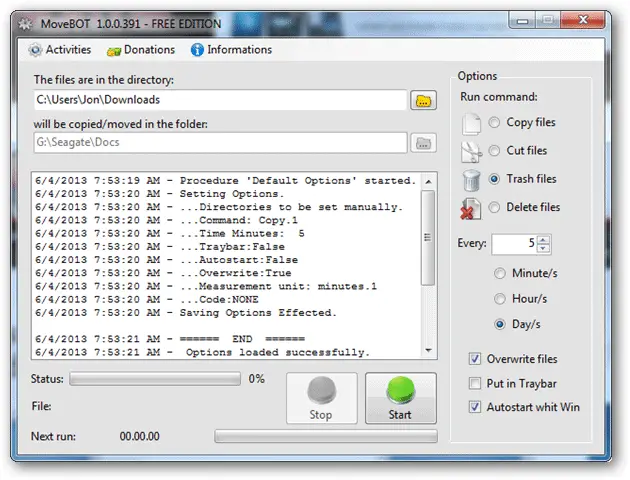The width and height of the screenshot is (630, 480).
Task: Click the Next run progress bar
Action: click(x=326, y=436)
